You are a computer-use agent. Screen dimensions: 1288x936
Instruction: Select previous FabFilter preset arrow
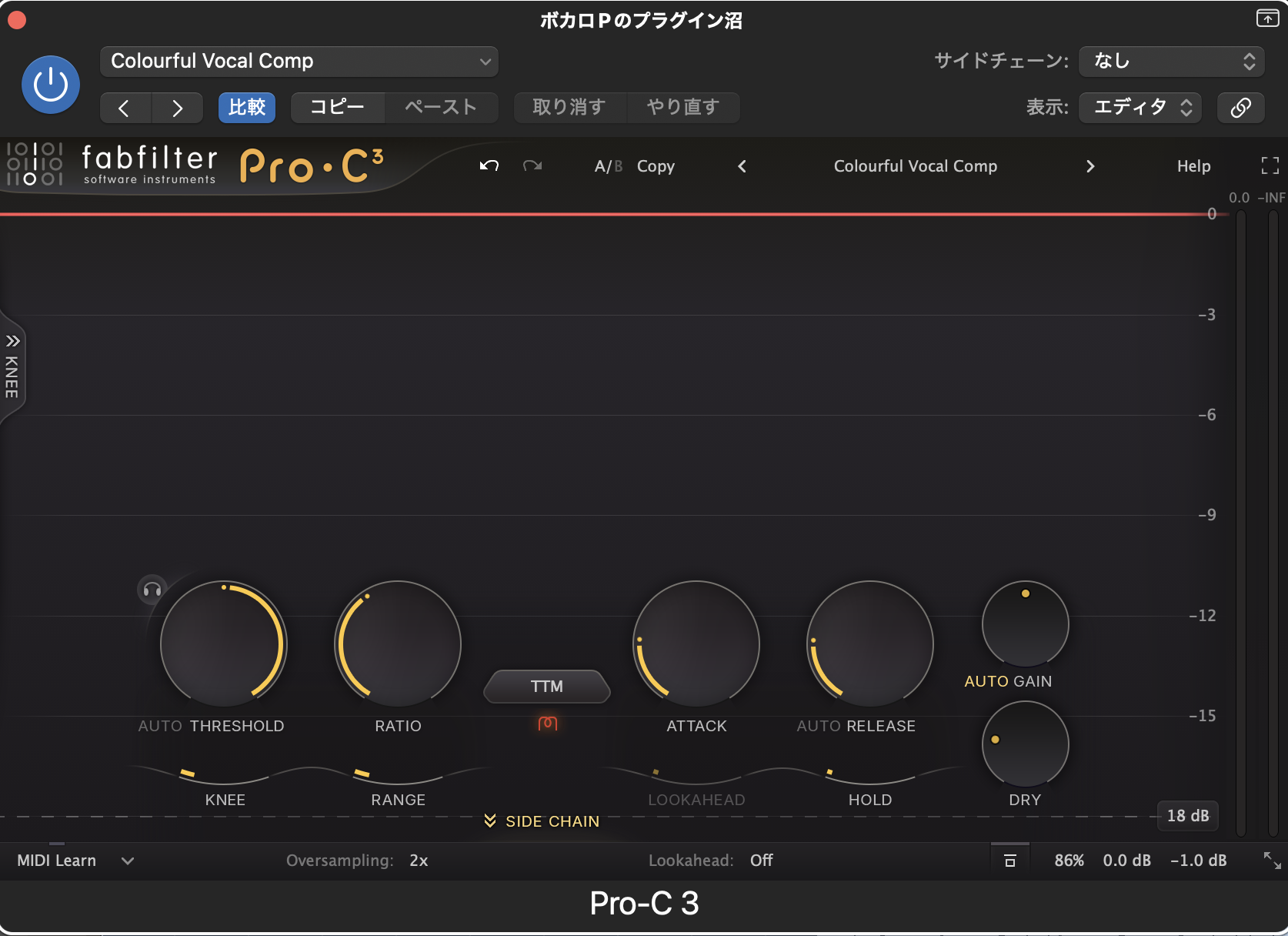pyautogui.click(x=742, y=166)
